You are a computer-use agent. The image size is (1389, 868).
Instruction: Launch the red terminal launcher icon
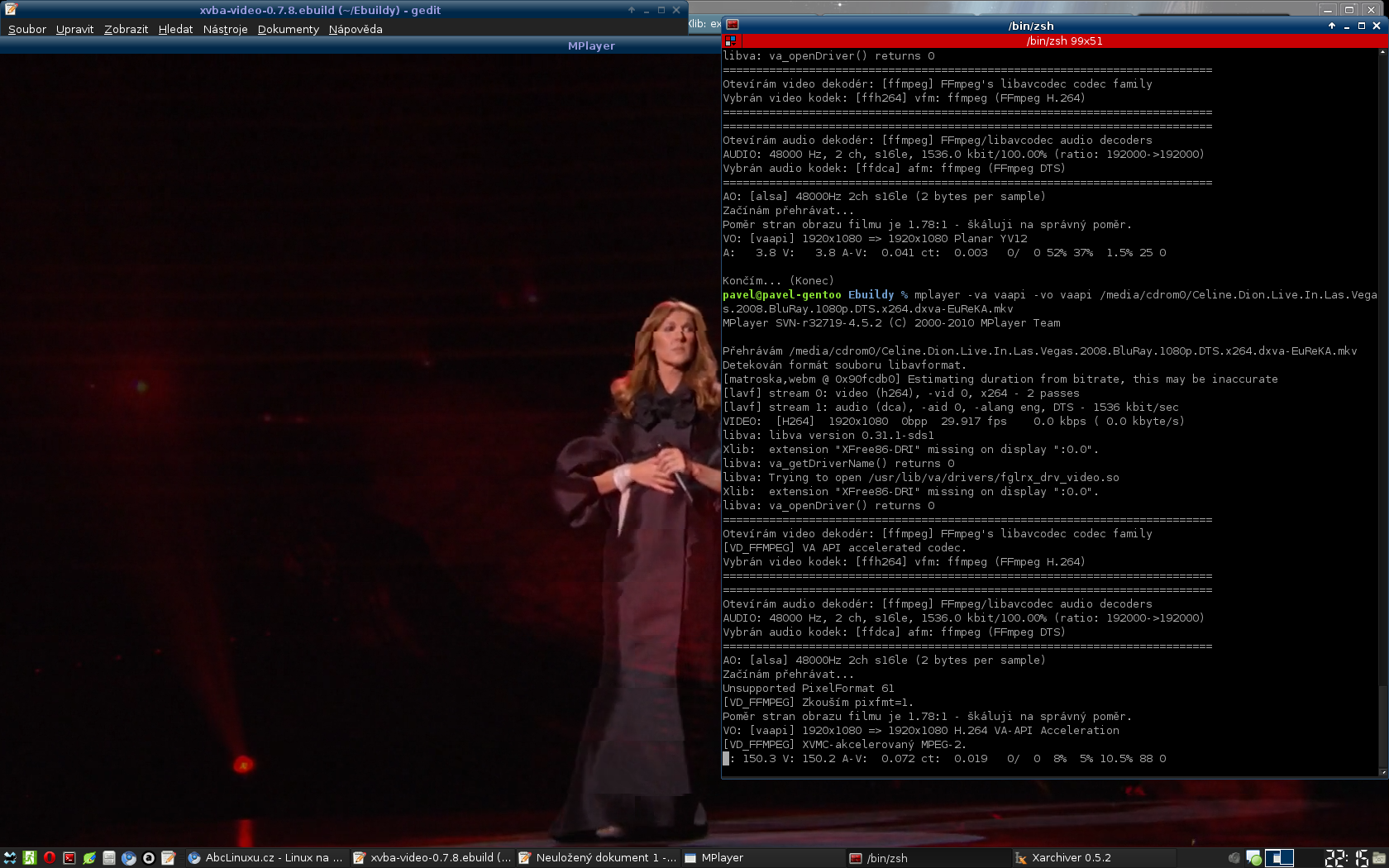pos(69,858)
